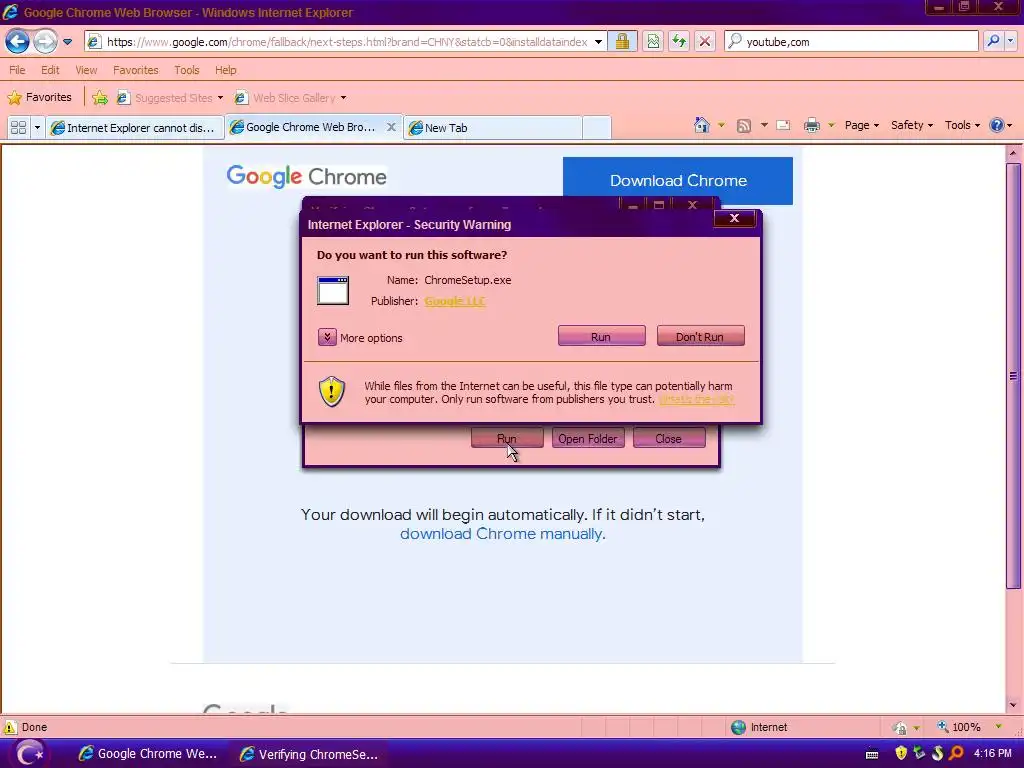Expand the address bar history dropdown

(598, 42)
